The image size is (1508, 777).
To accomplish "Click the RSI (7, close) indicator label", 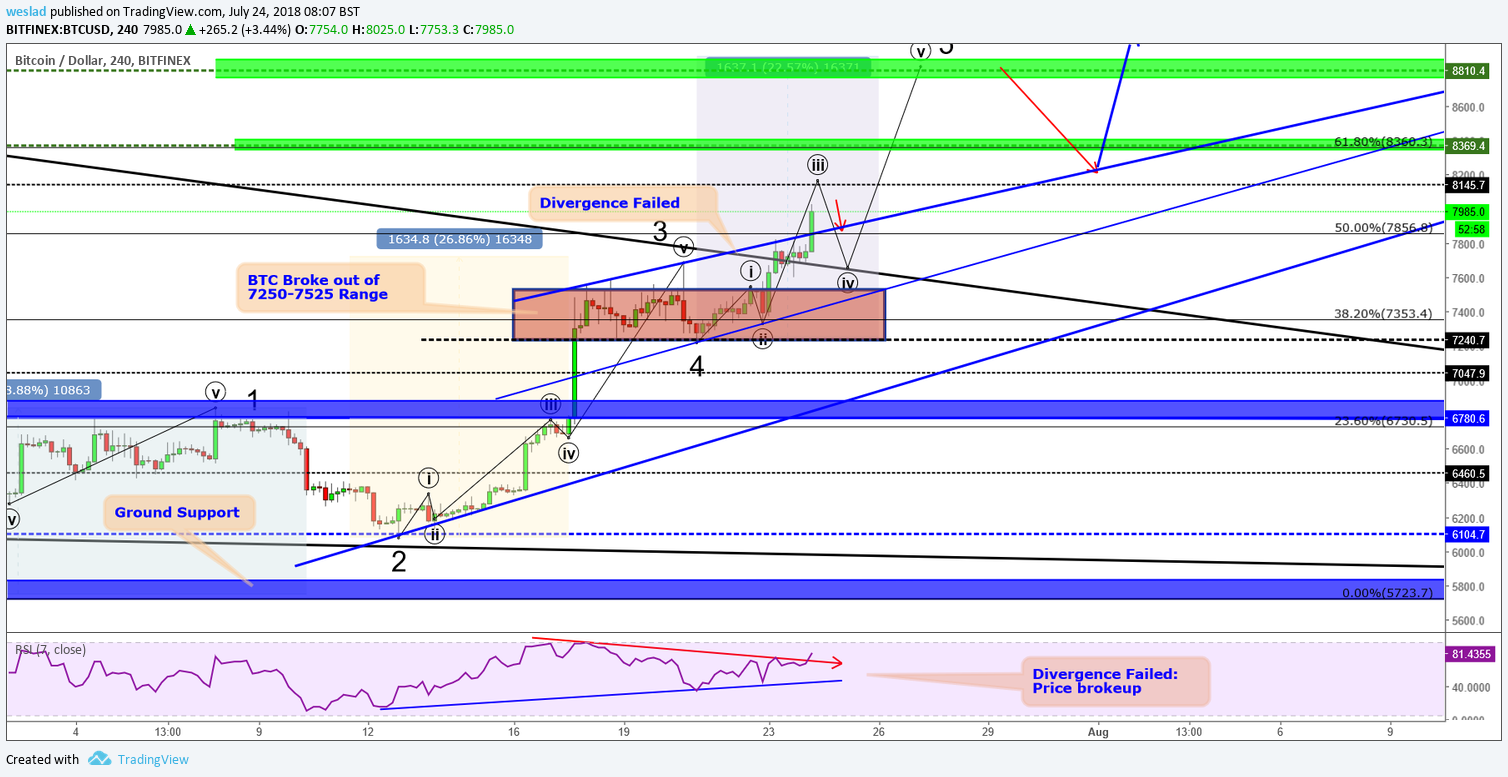I will 50,650.
